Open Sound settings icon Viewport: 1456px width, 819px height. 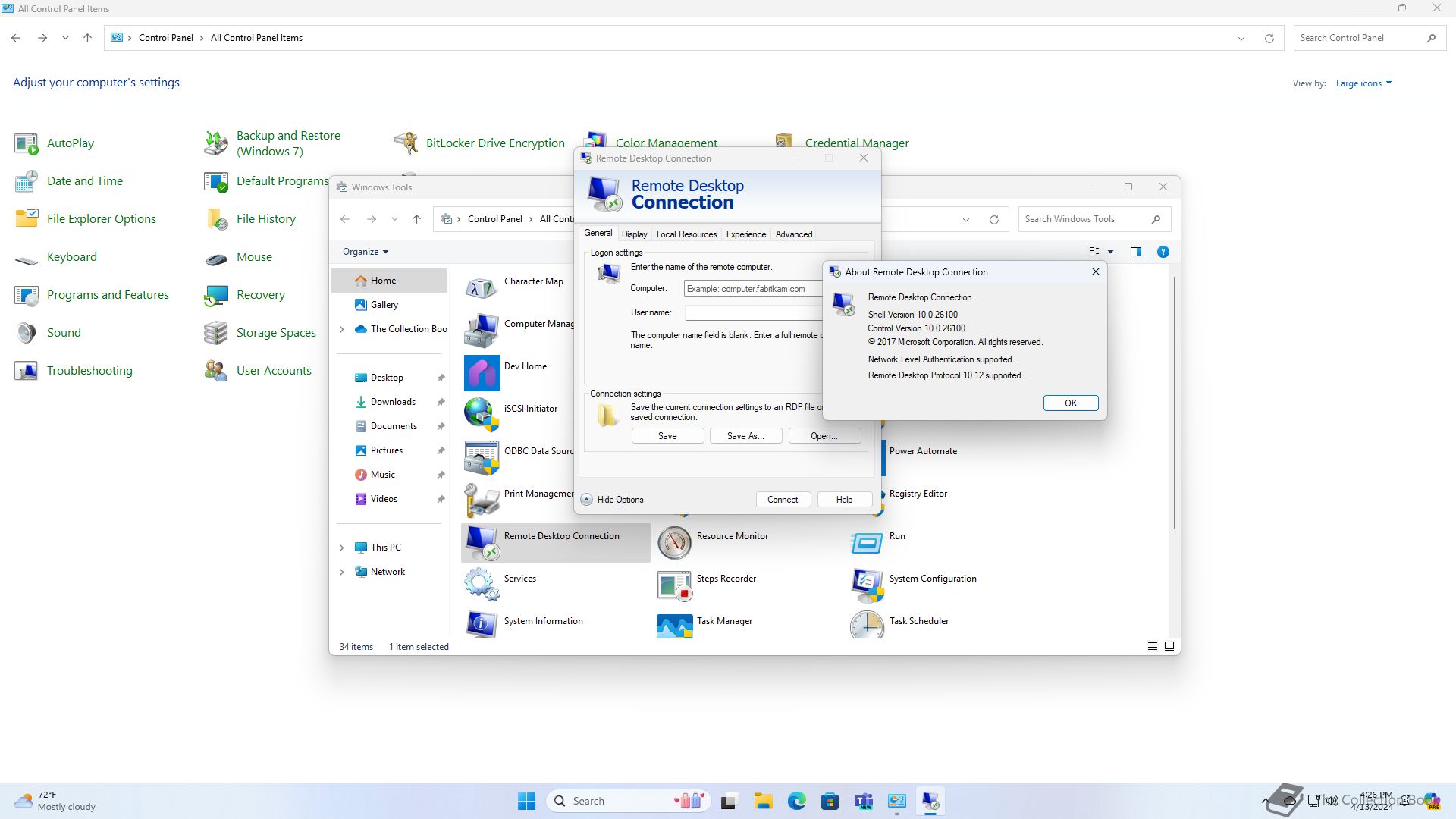pyautogui.click(x=26, y=333)
